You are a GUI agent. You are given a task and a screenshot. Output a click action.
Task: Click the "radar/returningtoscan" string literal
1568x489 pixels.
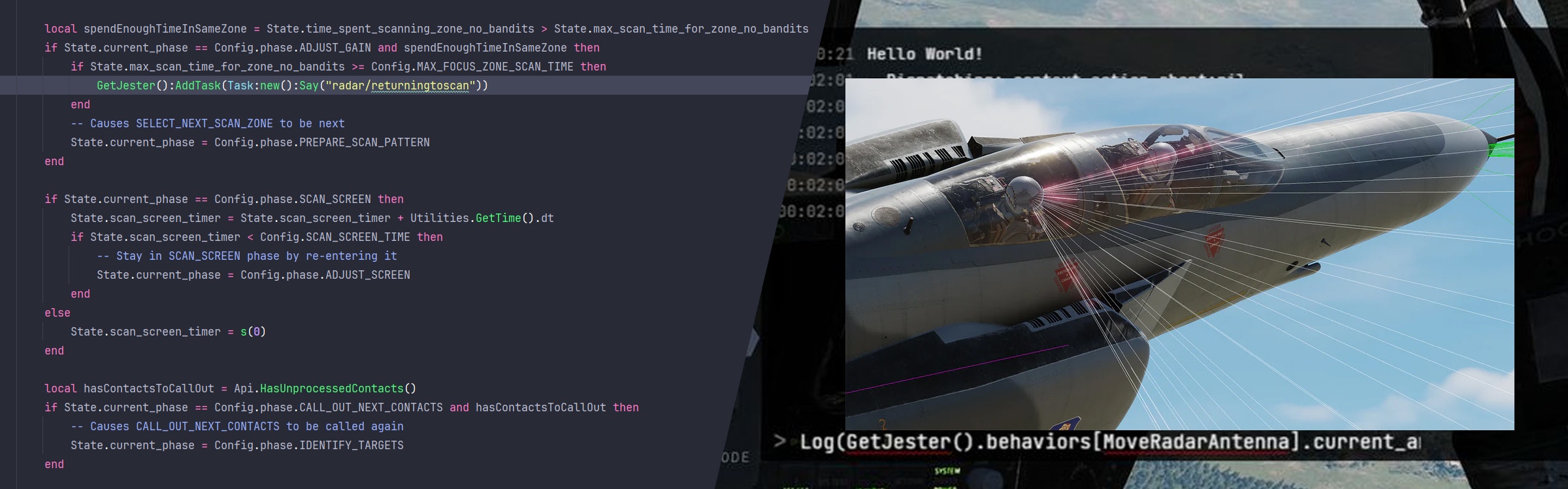400,86
